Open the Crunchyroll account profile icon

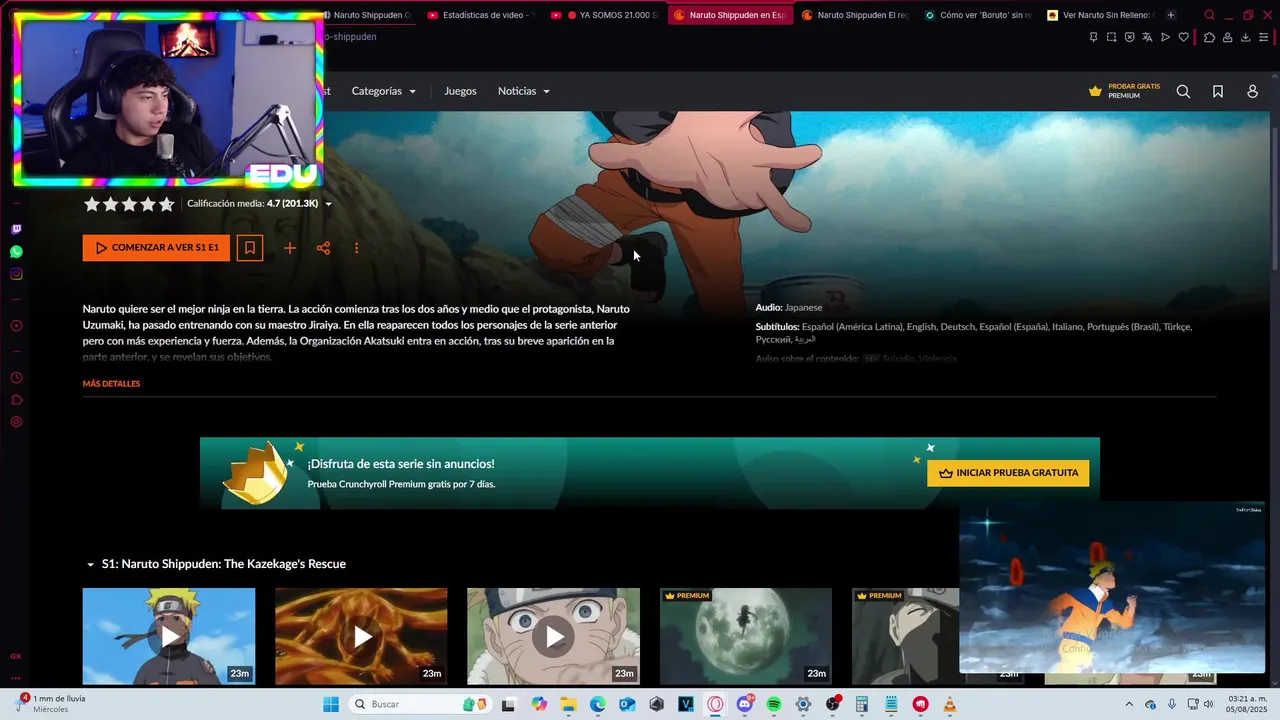point(1252,91)
